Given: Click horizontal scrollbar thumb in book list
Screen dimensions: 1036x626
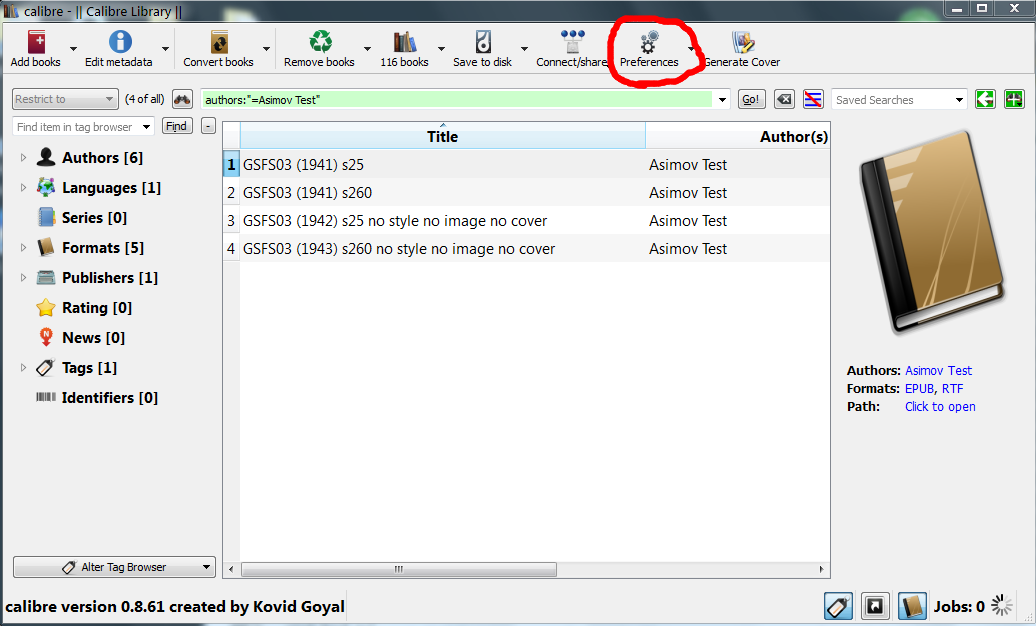Looking at the screenshot, I should tap(399, 569).
